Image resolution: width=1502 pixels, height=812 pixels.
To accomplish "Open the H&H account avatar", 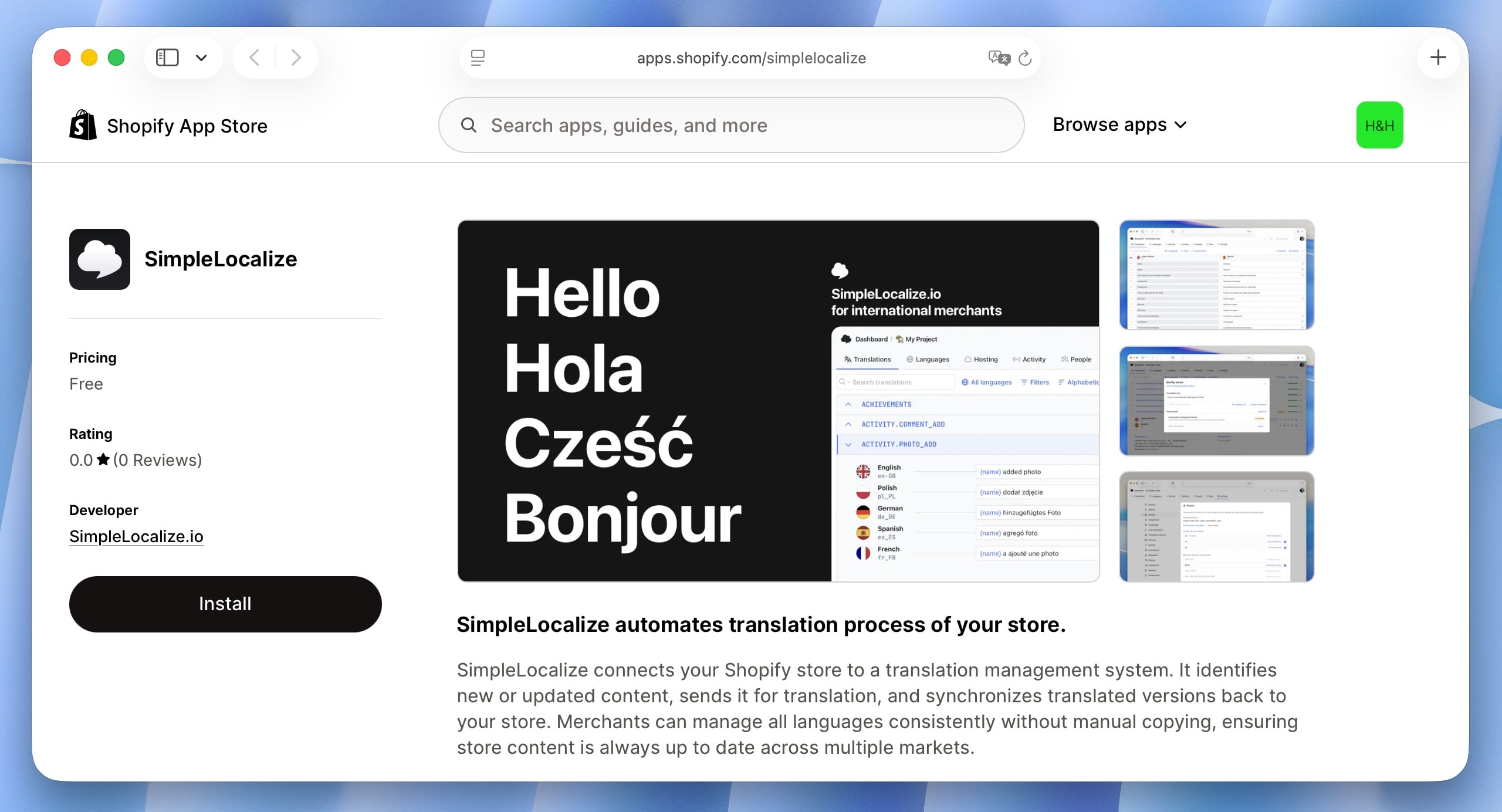I will [x=1379, y=124].
